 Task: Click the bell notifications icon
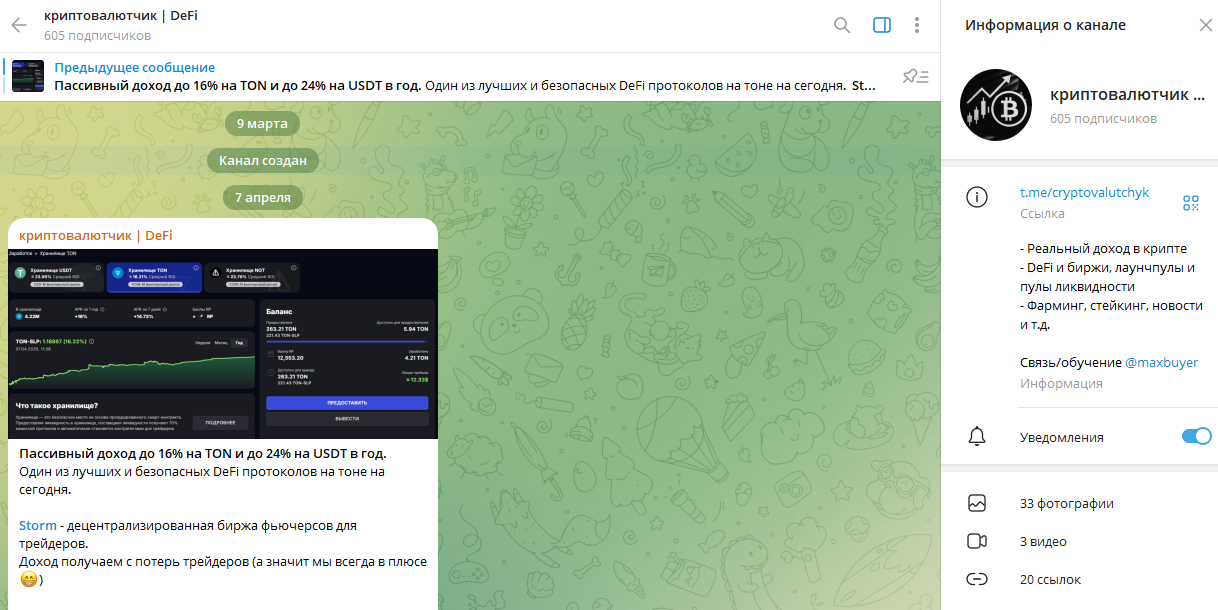coord(977,437)
